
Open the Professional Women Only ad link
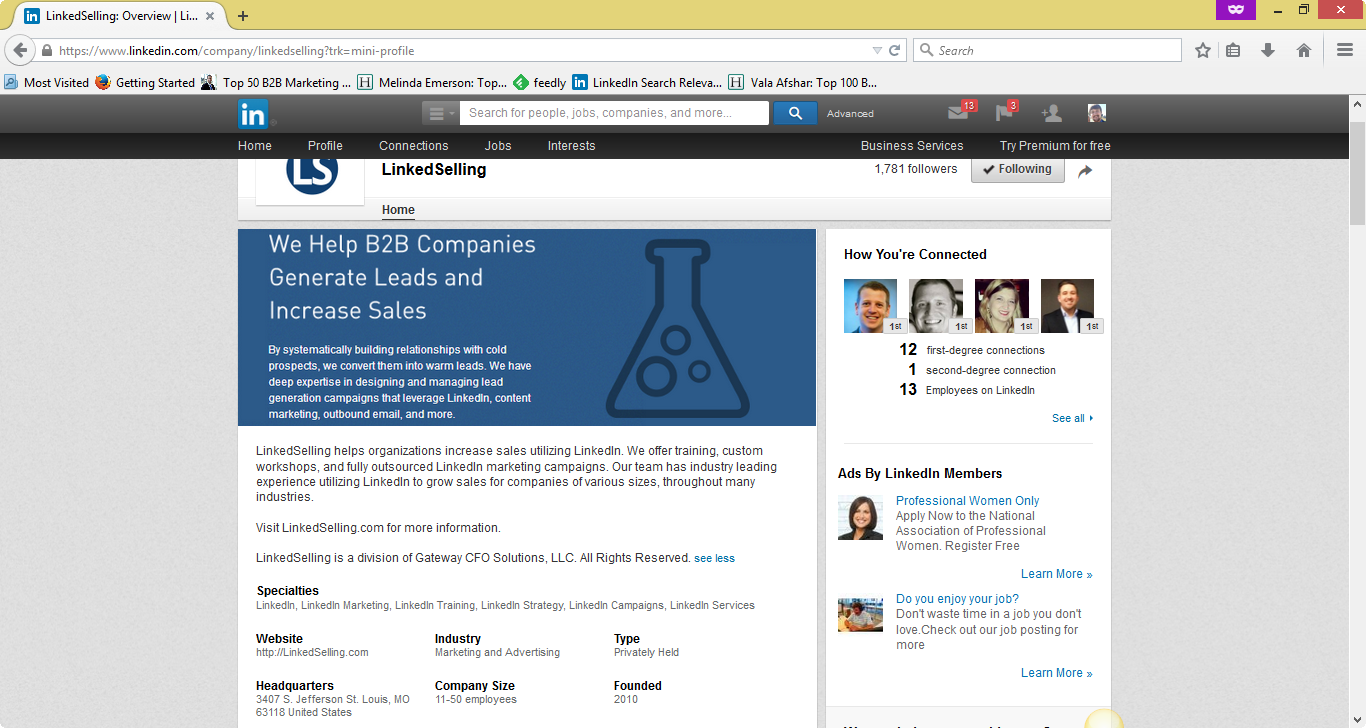pos(967,501)
